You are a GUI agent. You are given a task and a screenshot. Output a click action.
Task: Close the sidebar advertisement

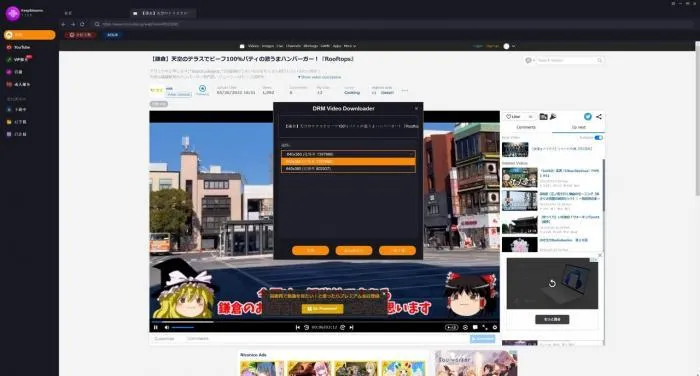[600, 255]
